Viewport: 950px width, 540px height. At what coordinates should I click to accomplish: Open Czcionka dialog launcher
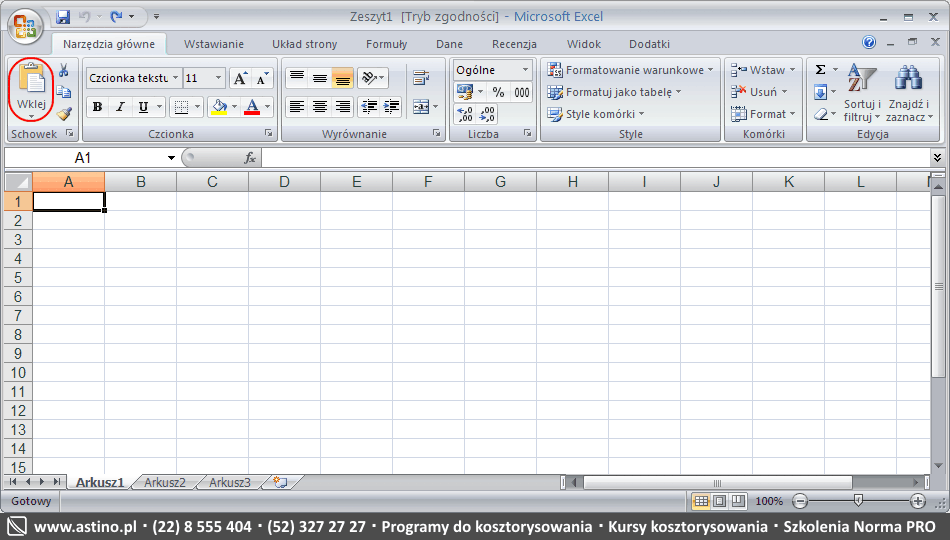tap(268, 133)
